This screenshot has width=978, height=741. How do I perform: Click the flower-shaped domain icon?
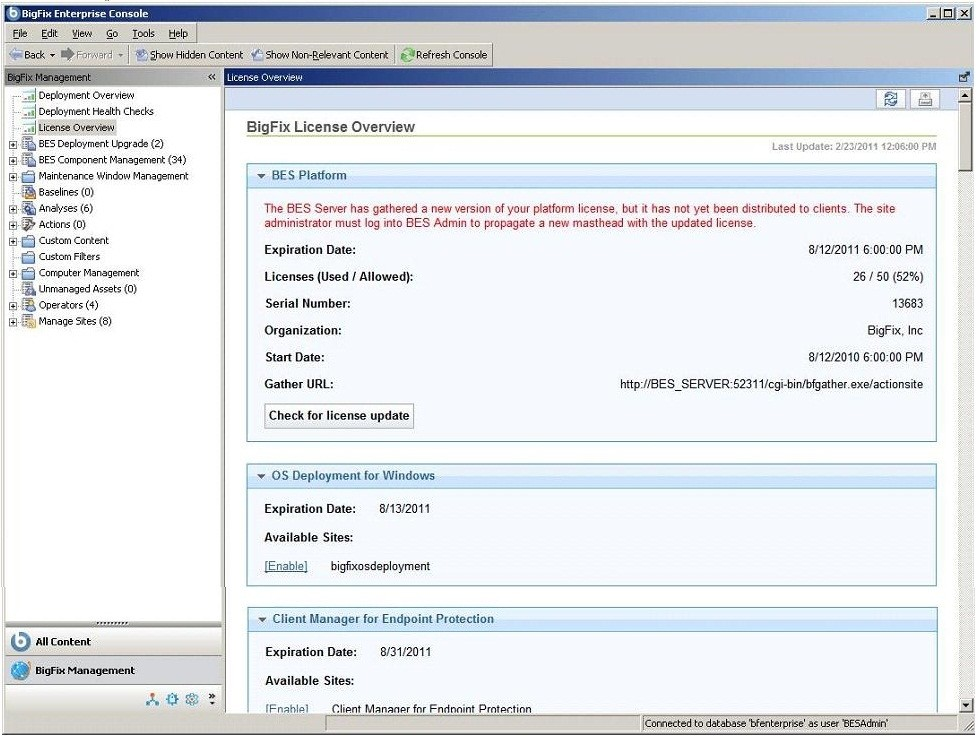(192, 699)
